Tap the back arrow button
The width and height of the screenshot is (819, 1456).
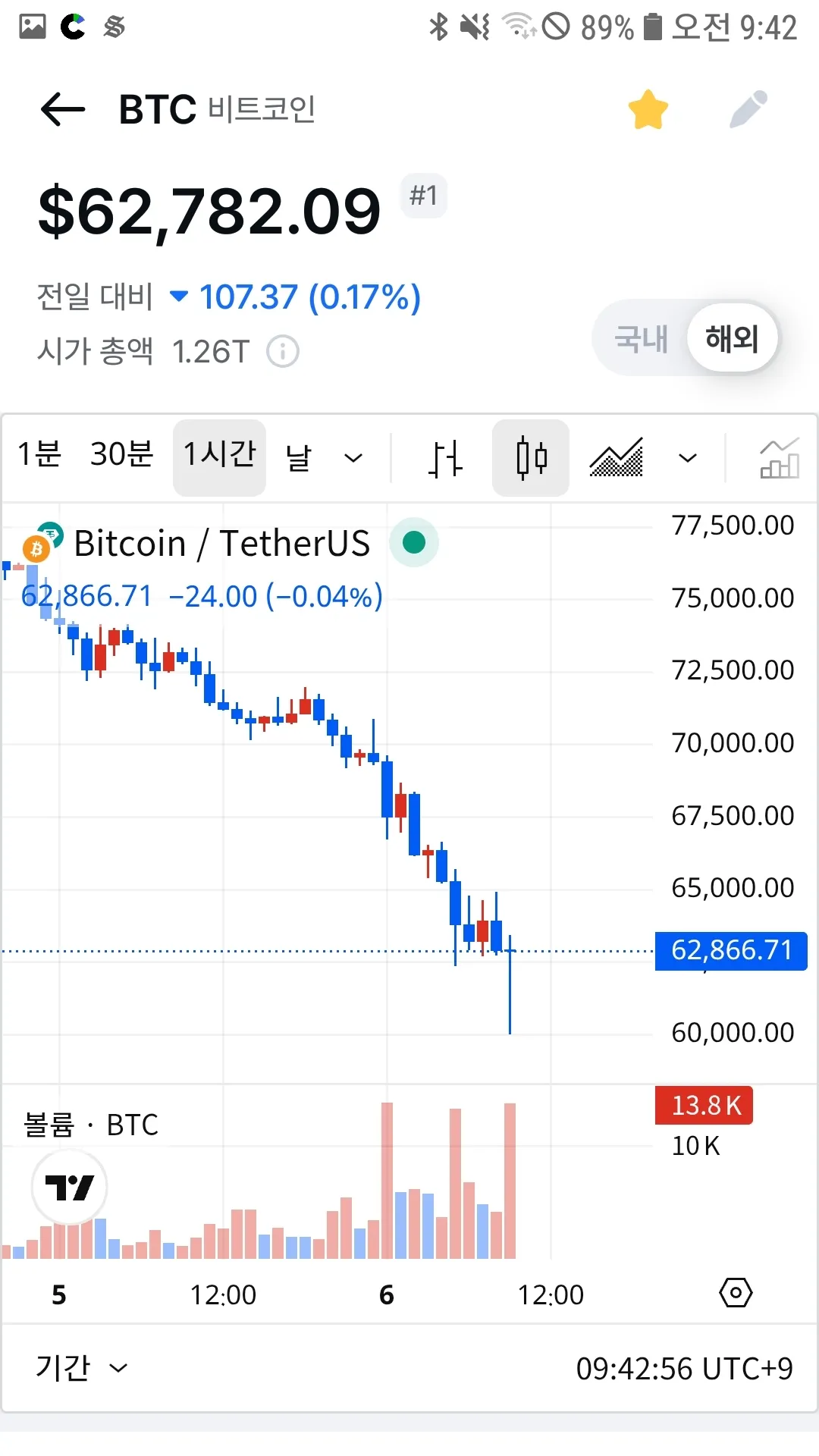click(63, 110)
